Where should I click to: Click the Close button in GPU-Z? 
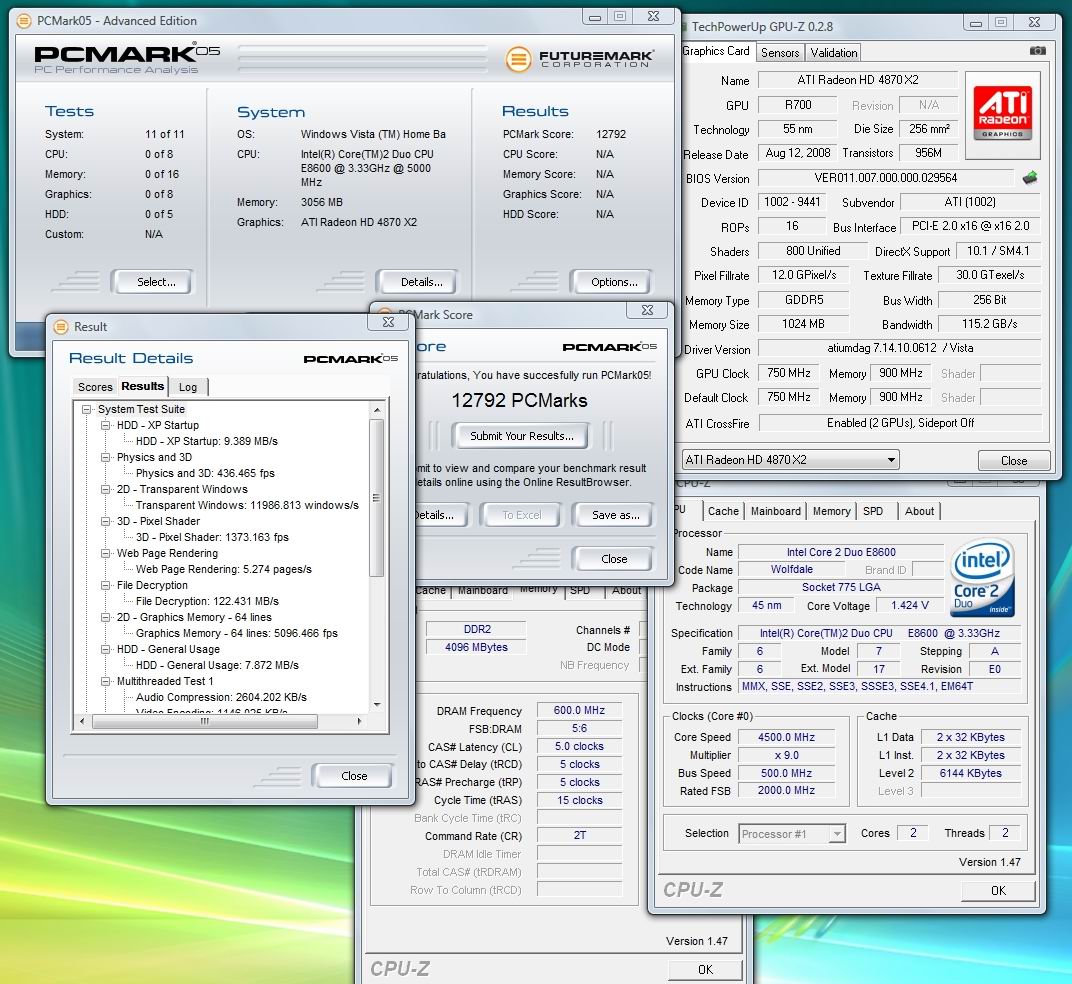pos(1014,460)
